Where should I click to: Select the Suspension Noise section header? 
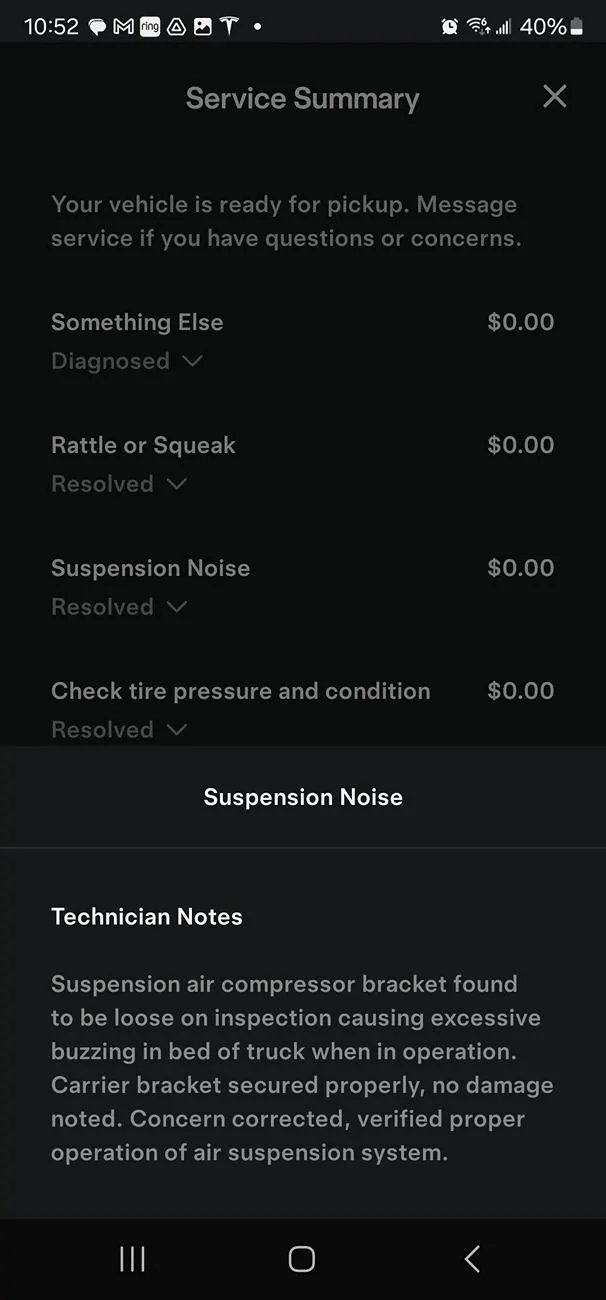click(303, 797)
